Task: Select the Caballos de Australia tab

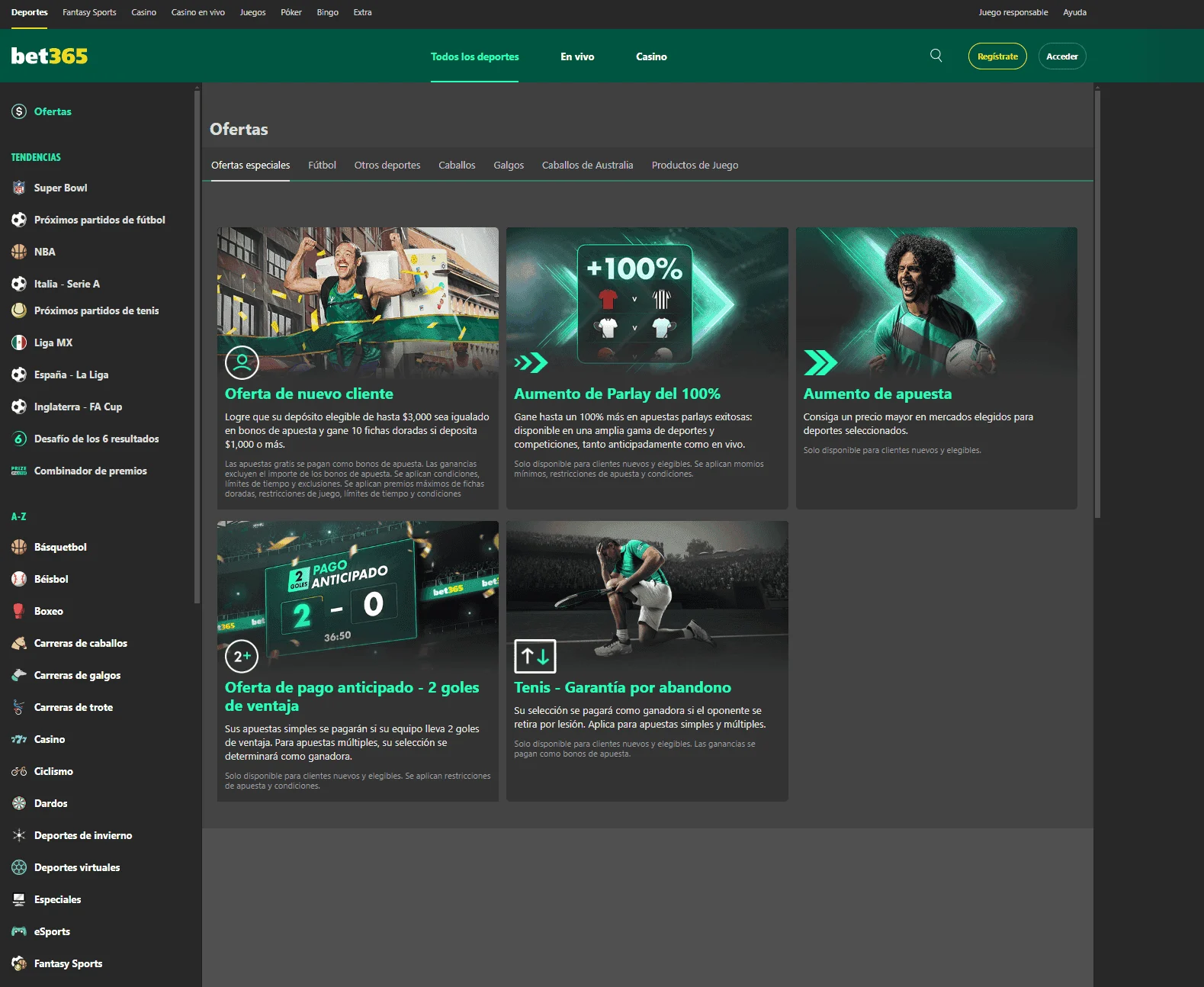Action: coord(587,165)
